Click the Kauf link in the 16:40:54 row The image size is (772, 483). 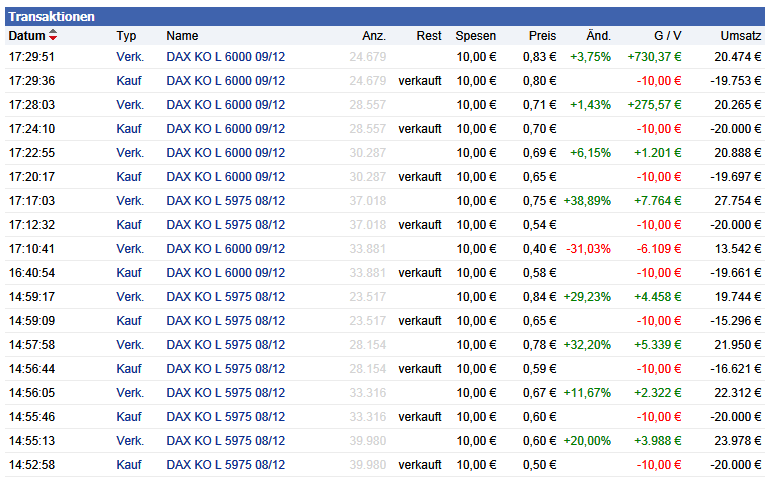click(129, 273)
